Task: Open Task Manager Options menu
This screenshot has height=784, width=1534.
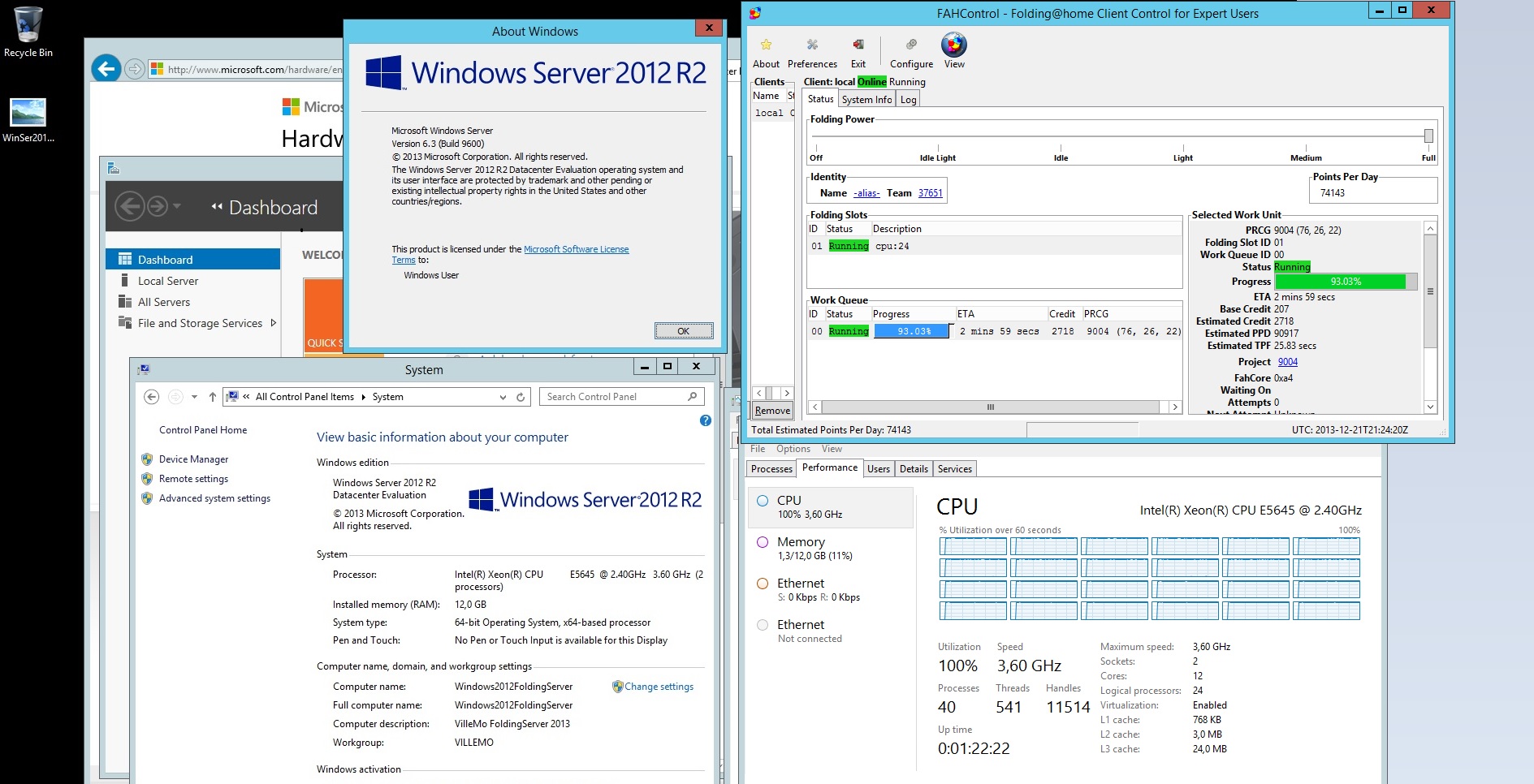Action: 793,449
